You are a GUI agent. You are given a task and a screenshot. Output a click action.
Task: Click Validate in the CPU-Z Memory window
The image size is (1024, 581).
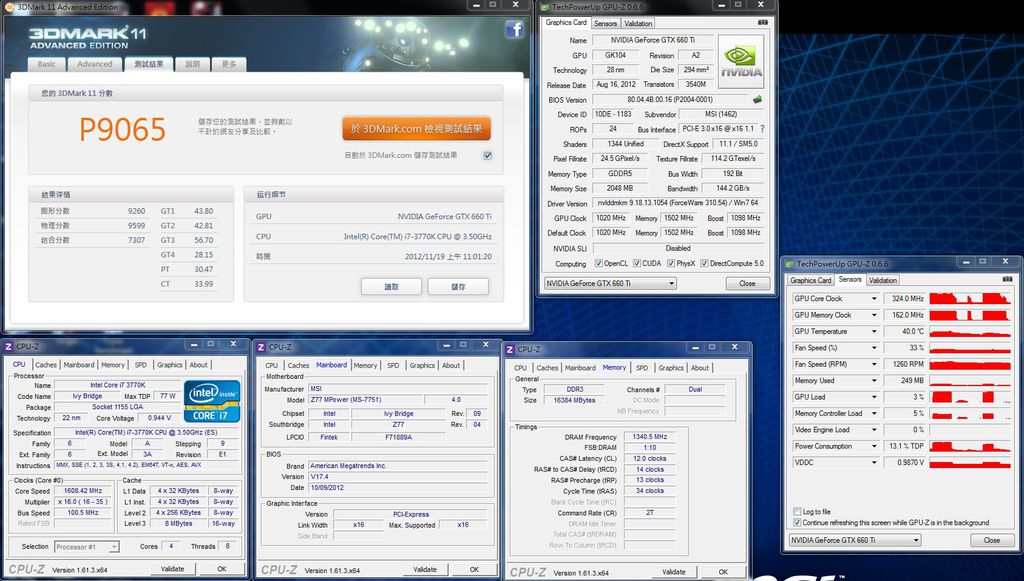[674, 572]
